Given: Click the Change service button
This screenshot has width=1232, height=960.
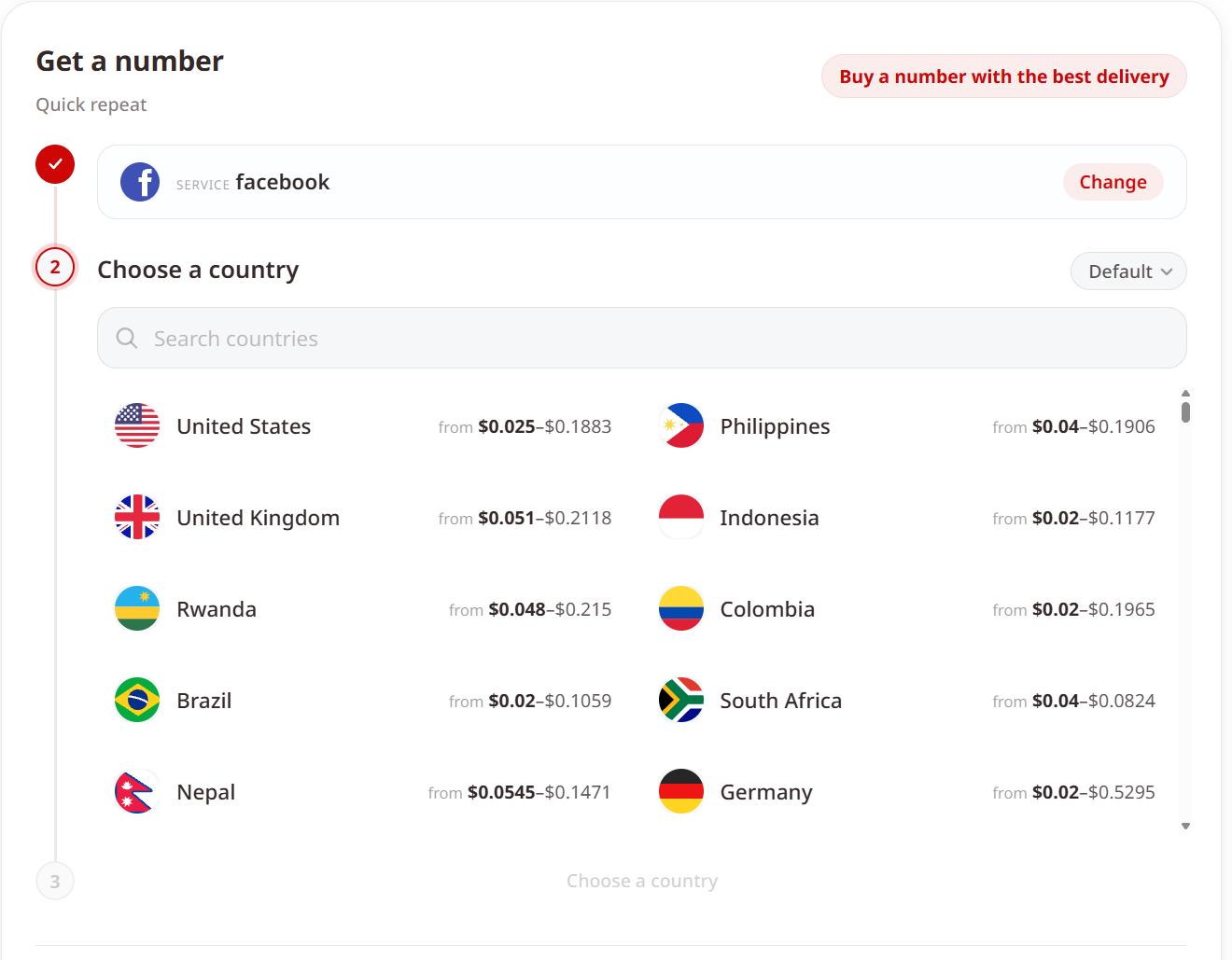Looking at the screenshot, I should point(1113,182).
